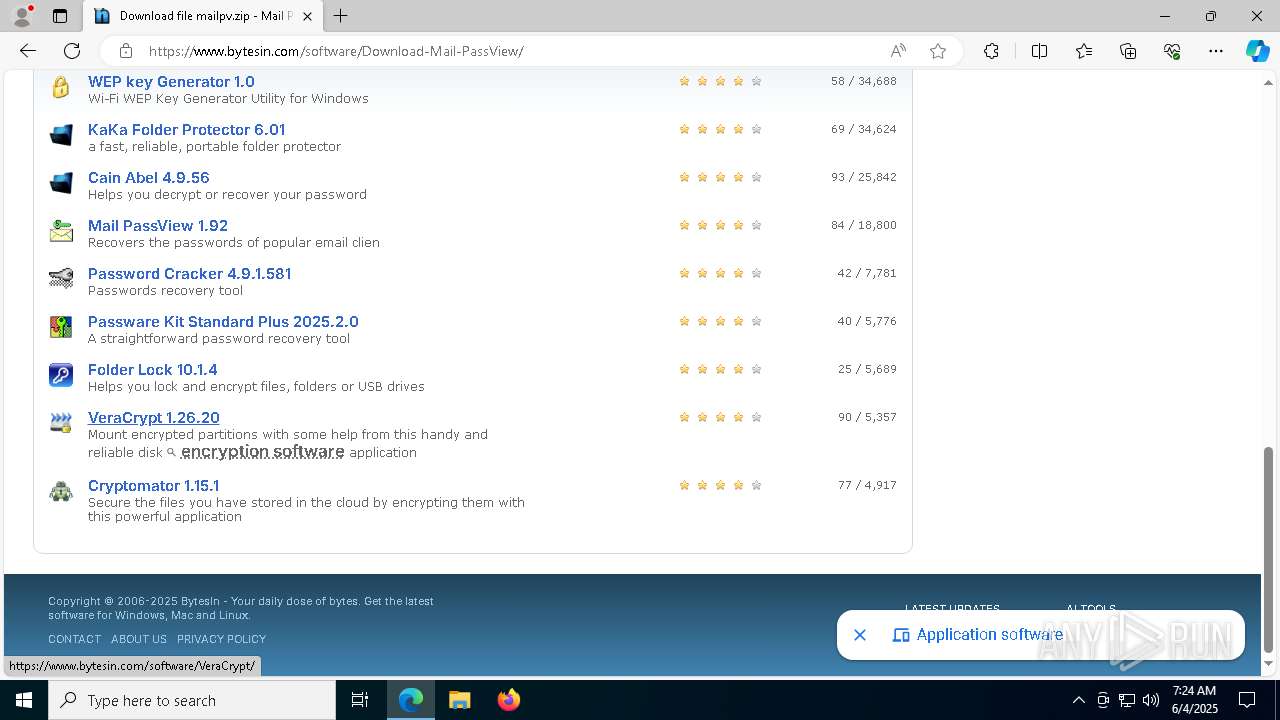1280x720 pixels.
Task: Click the Cain Abel app icon
Action: (x=61, y=183)
